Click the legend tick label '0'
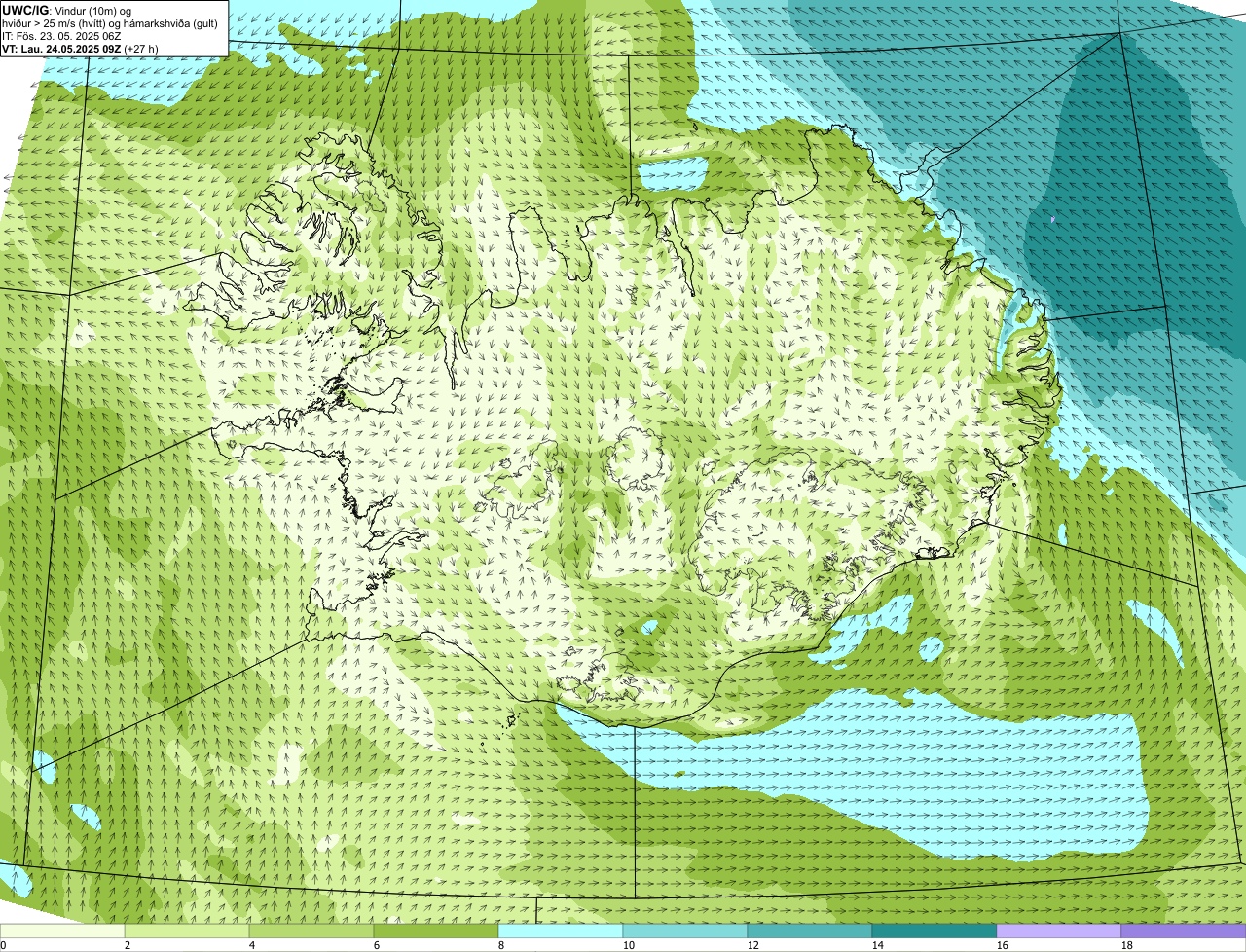The height and width of the screenshot is (952, 1246). (3, 945)
